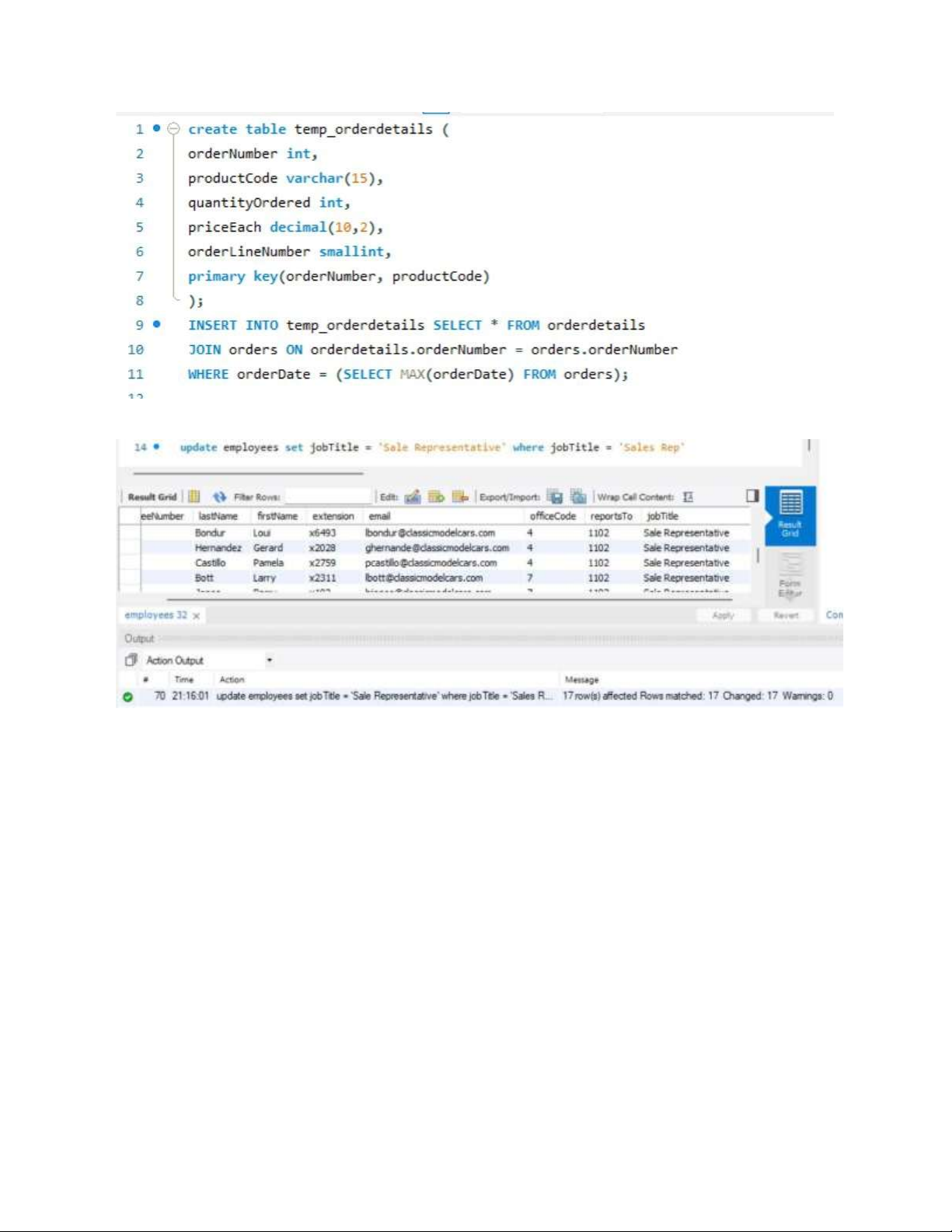Click the Revert button

tap(786, 615)
